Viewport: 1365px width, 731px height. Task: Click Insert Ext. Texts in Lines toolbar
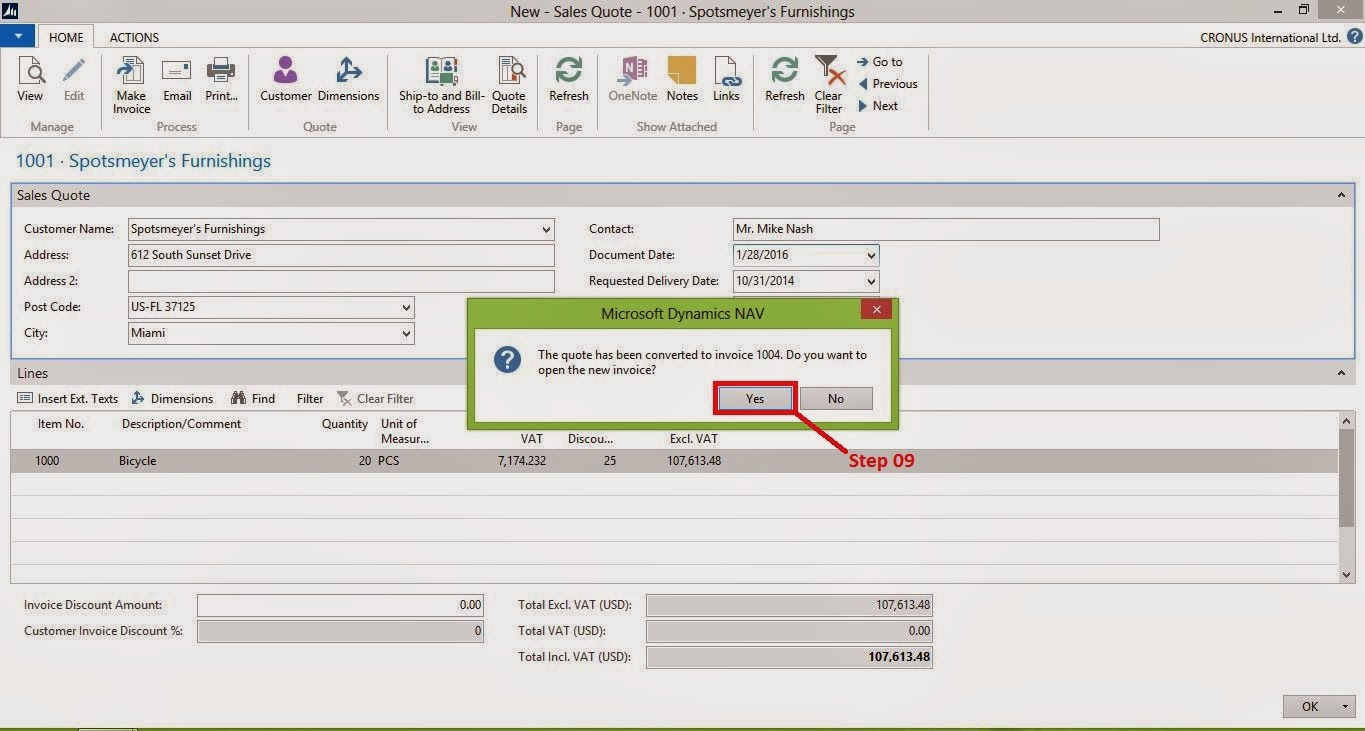68,398
